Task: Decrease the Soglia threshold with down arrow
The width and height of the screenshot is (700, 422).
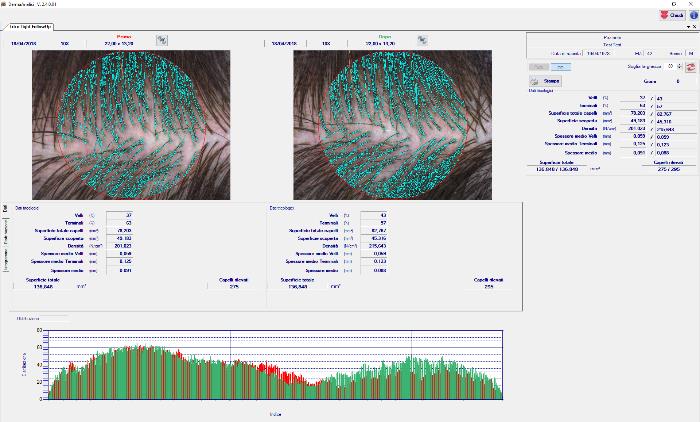Action: [x=678, y=69]
